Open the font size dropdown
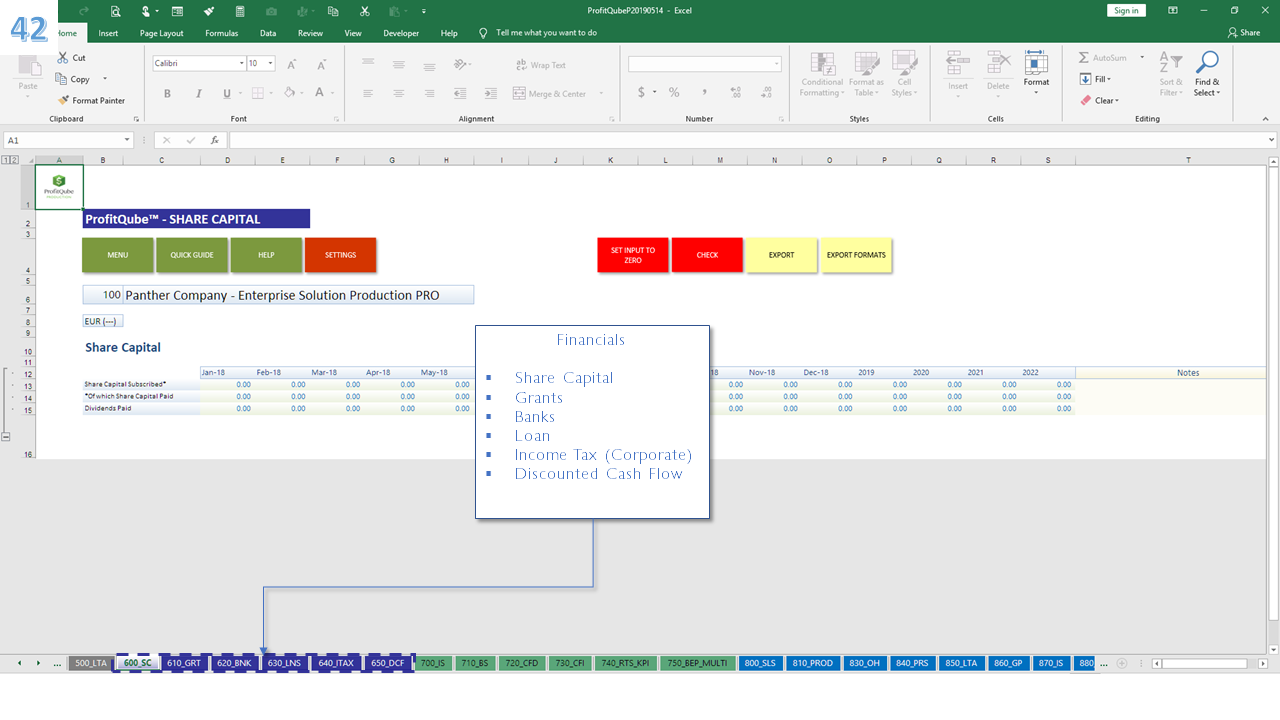Viewport: 1280px width, 720px height. [270, 63]
